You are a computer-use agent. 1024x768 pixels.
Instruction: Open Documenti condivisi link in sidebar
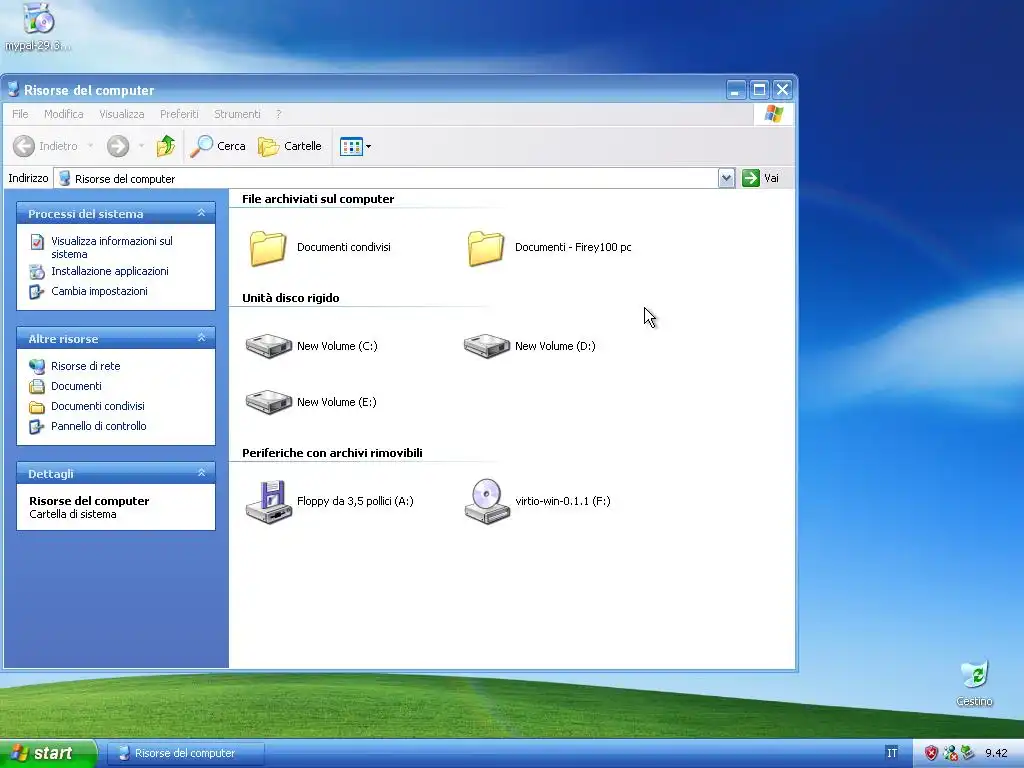click(98, 406)
